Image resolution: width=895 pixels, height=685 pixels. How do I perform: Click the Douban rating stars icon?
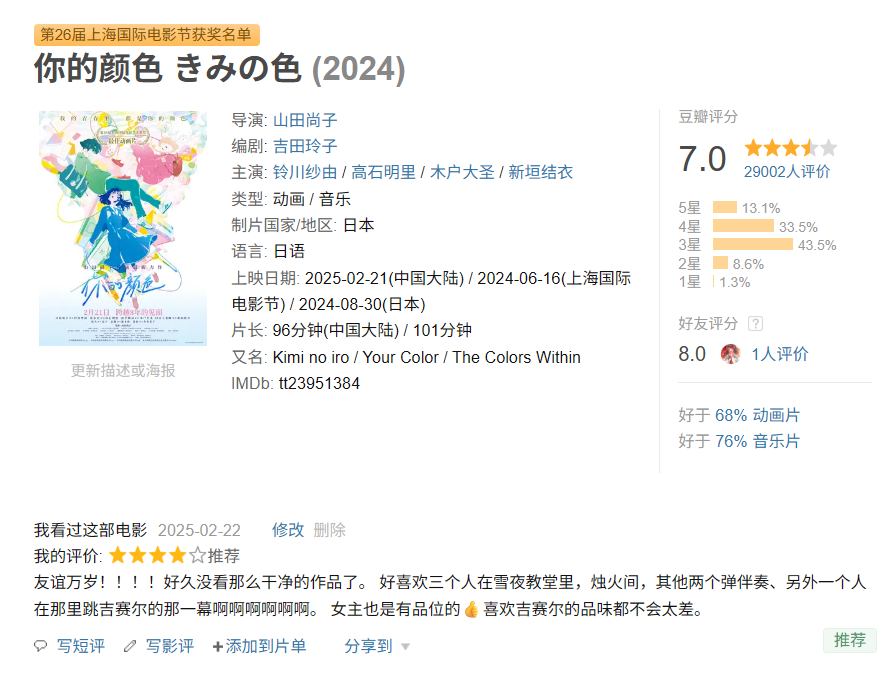tap(790, 149)
